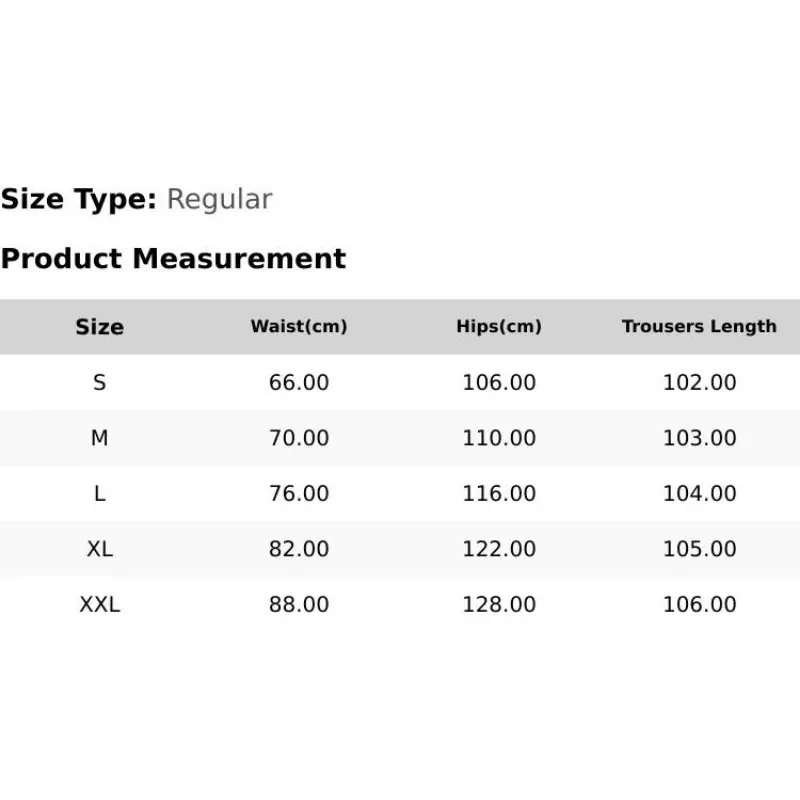Click the Regular size type value
The image size is (800, 800).
coord(219,199)
